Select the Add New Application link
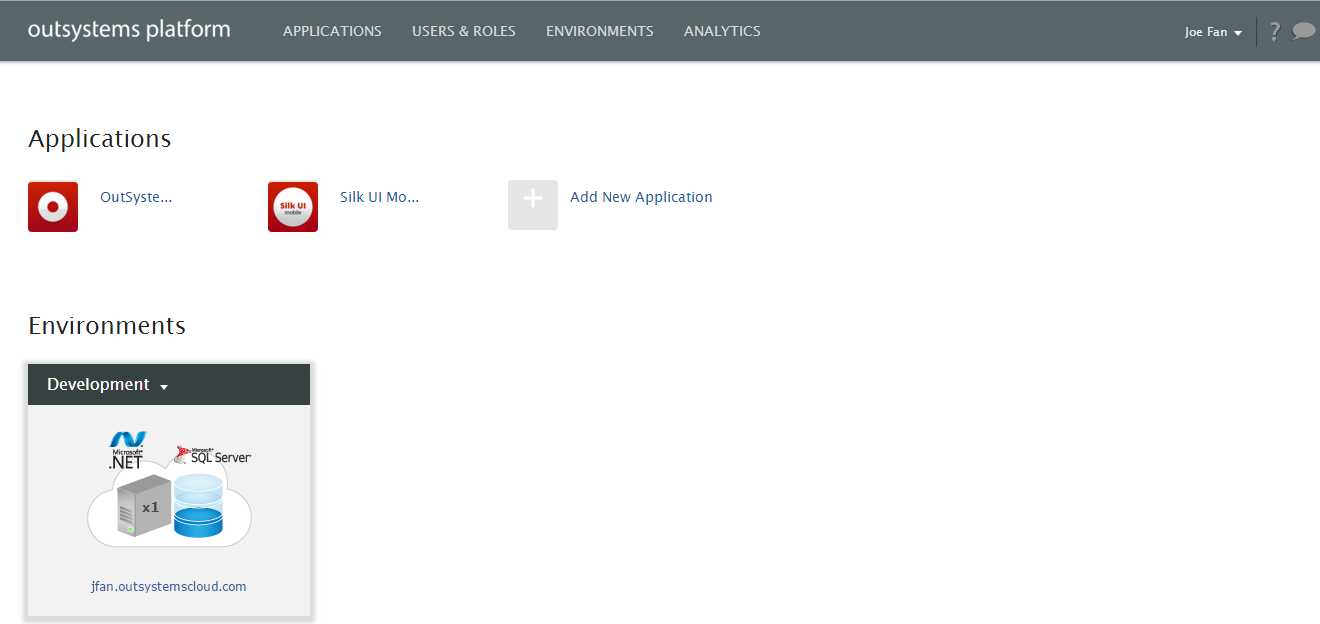This screenshot has width=1320, height=624. tap(641, 197)
